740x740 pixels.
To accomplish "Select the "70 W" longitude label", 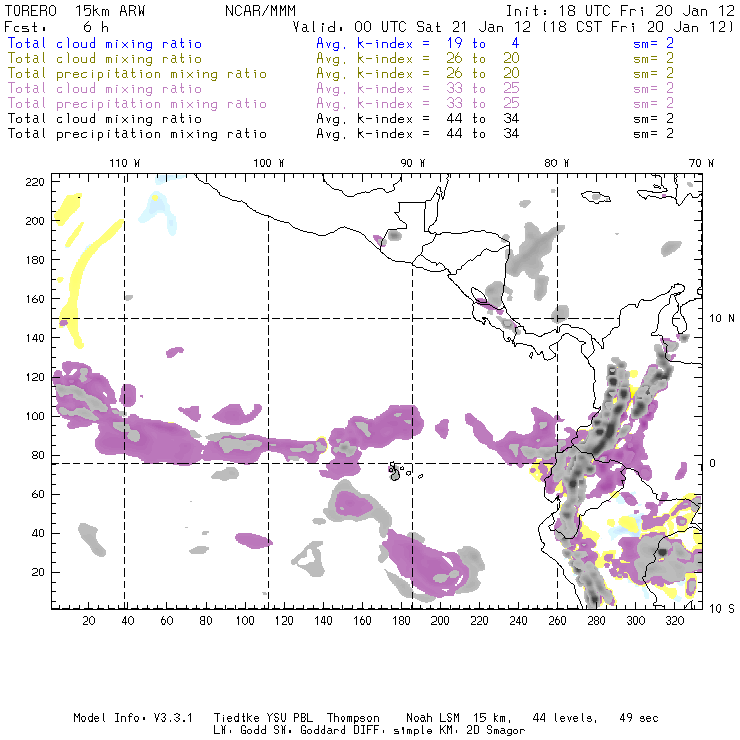I will click(x=701, y=163).
